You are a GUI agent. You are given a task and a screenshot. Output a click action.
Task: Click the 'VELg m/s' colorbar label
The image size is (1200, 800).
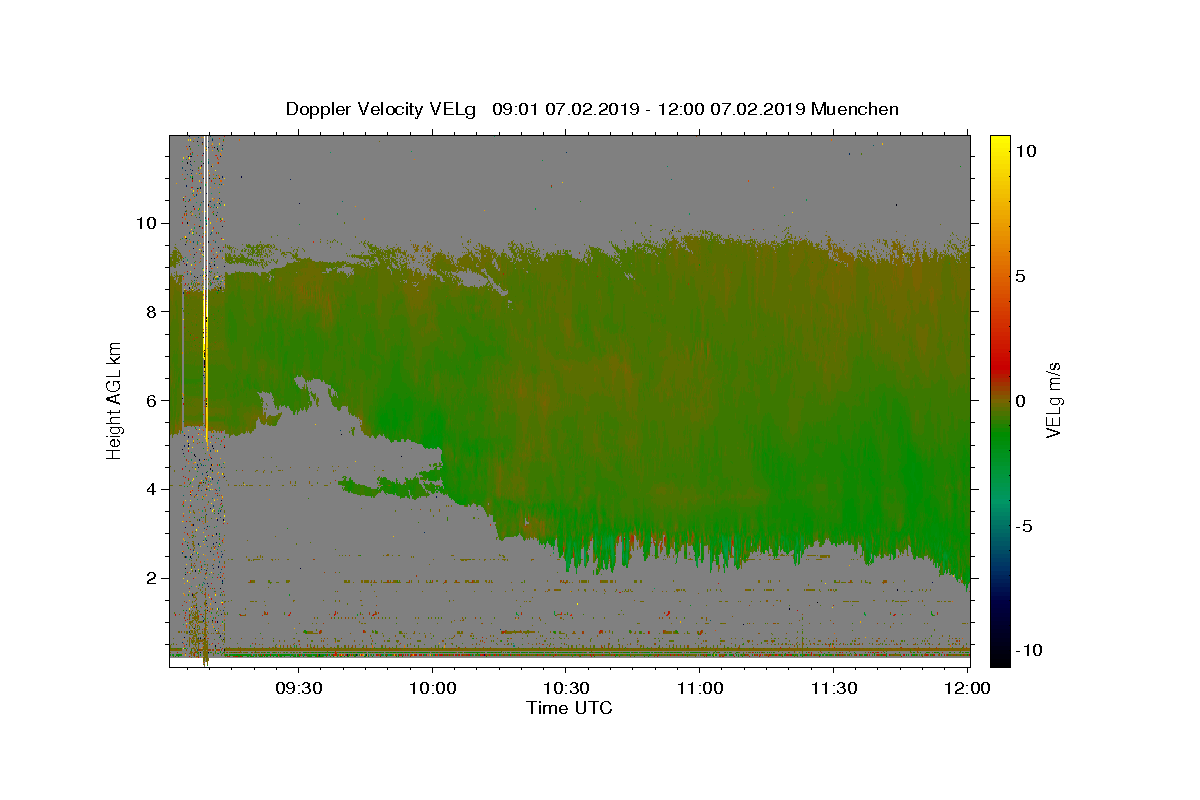tap(1053, 400)
